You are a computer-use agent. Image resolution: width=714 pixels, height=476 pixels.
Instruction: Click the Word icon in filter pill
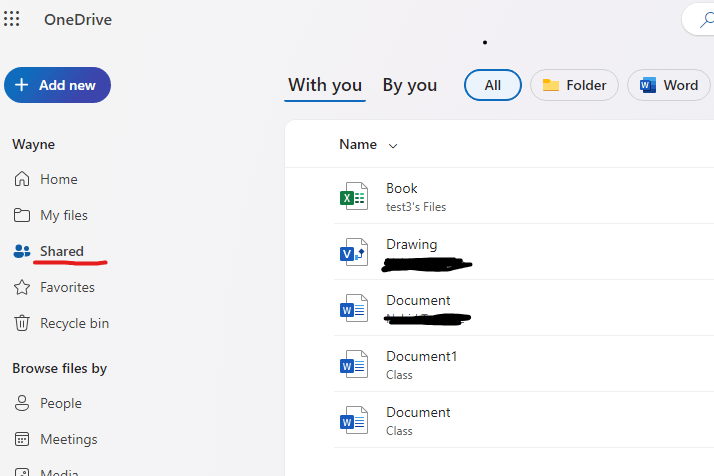(x=648, y=85)
